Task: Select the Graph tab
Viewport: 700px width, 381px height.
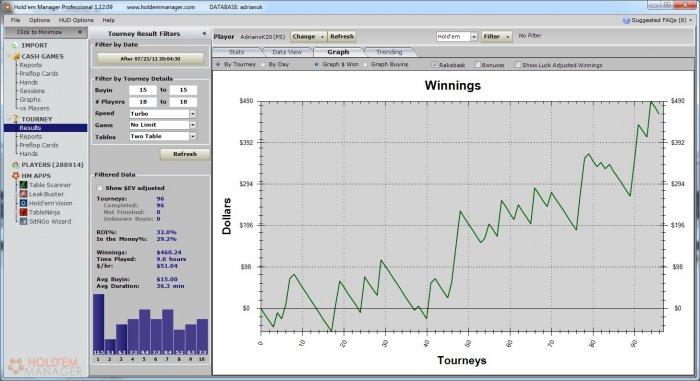Action: click(338, 52)
